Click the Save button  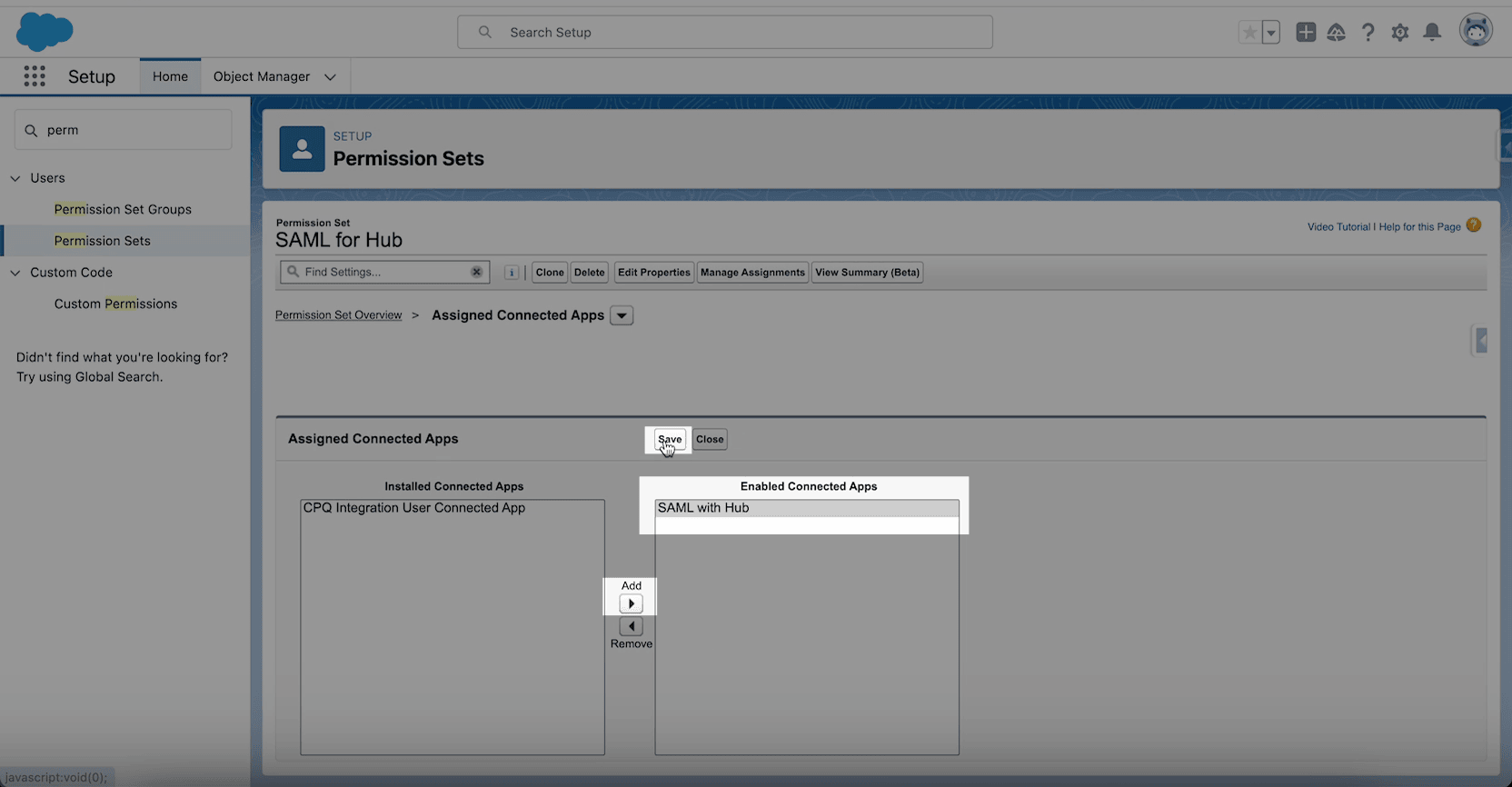[670, 439]
